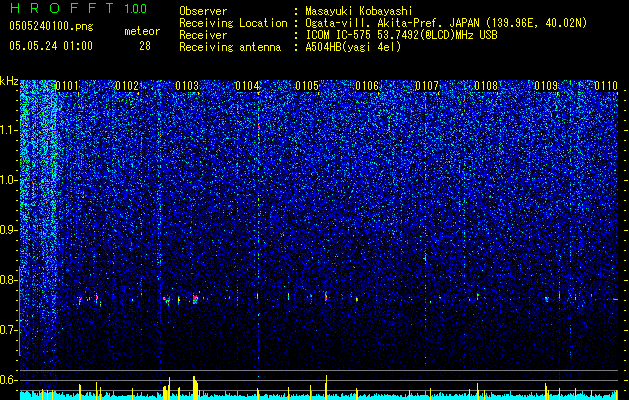The width and height of the screenshot is (629, 400).
Task: Click the tallest yellow intensity bar near 0103
Action: [195, 388]
